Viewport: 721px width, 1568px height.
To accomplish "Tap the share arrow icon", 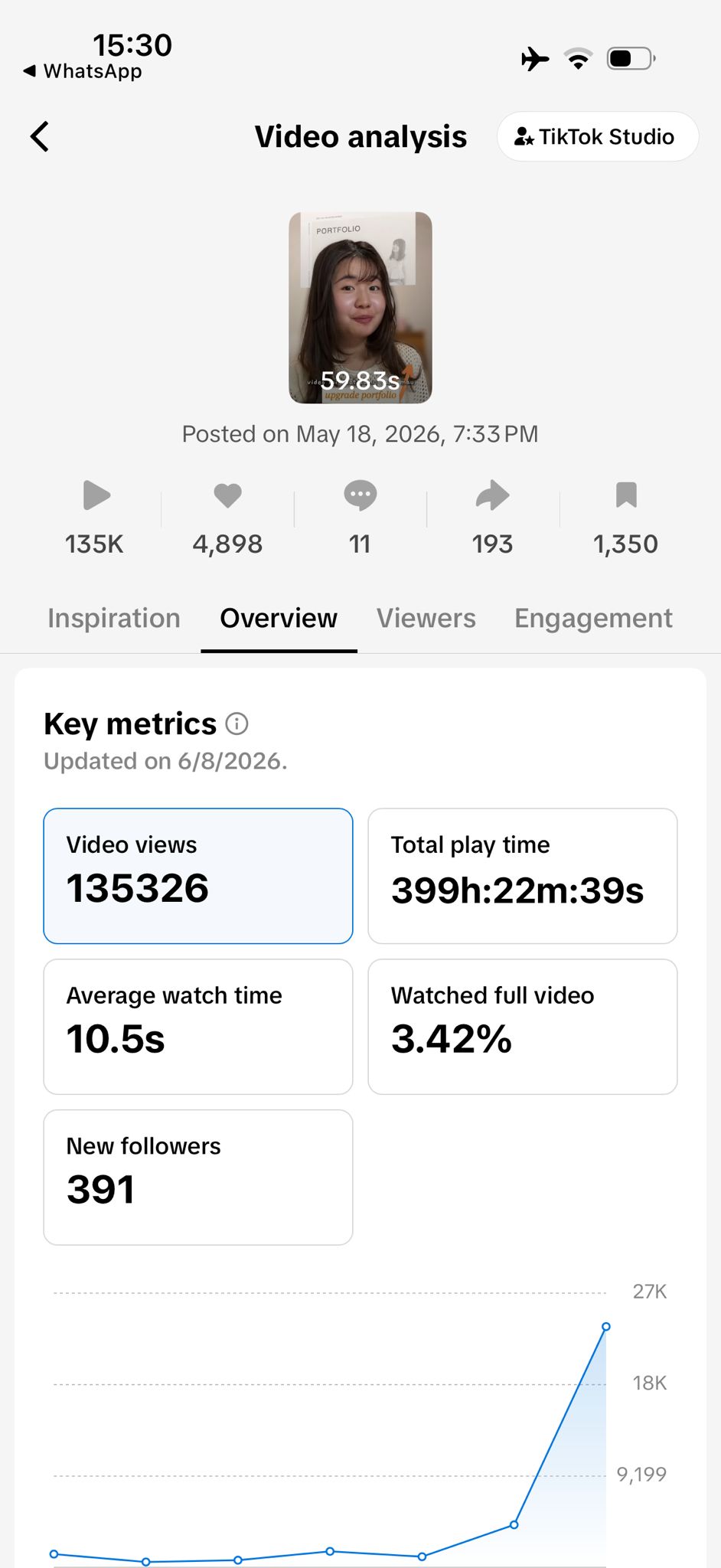I will click(492, 495).
